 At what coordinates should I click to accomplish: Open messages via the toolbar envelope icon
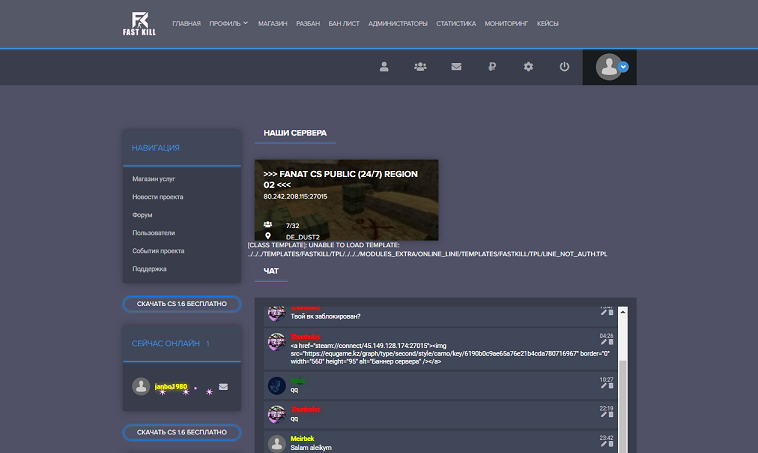pyautogui.click(x=456, y=67)
